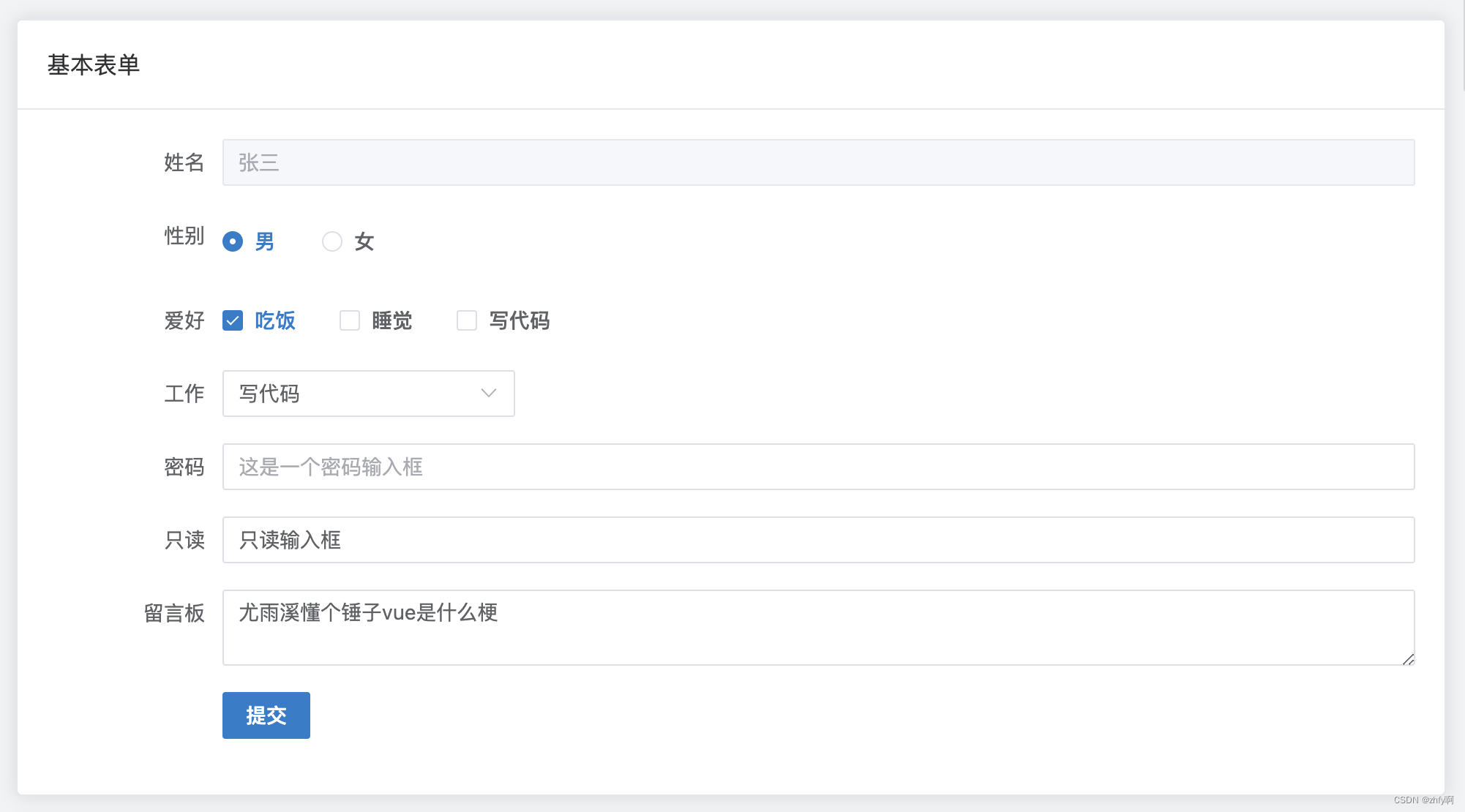
Task: Click the 留言板 label
Action: [x=174, y=613]
